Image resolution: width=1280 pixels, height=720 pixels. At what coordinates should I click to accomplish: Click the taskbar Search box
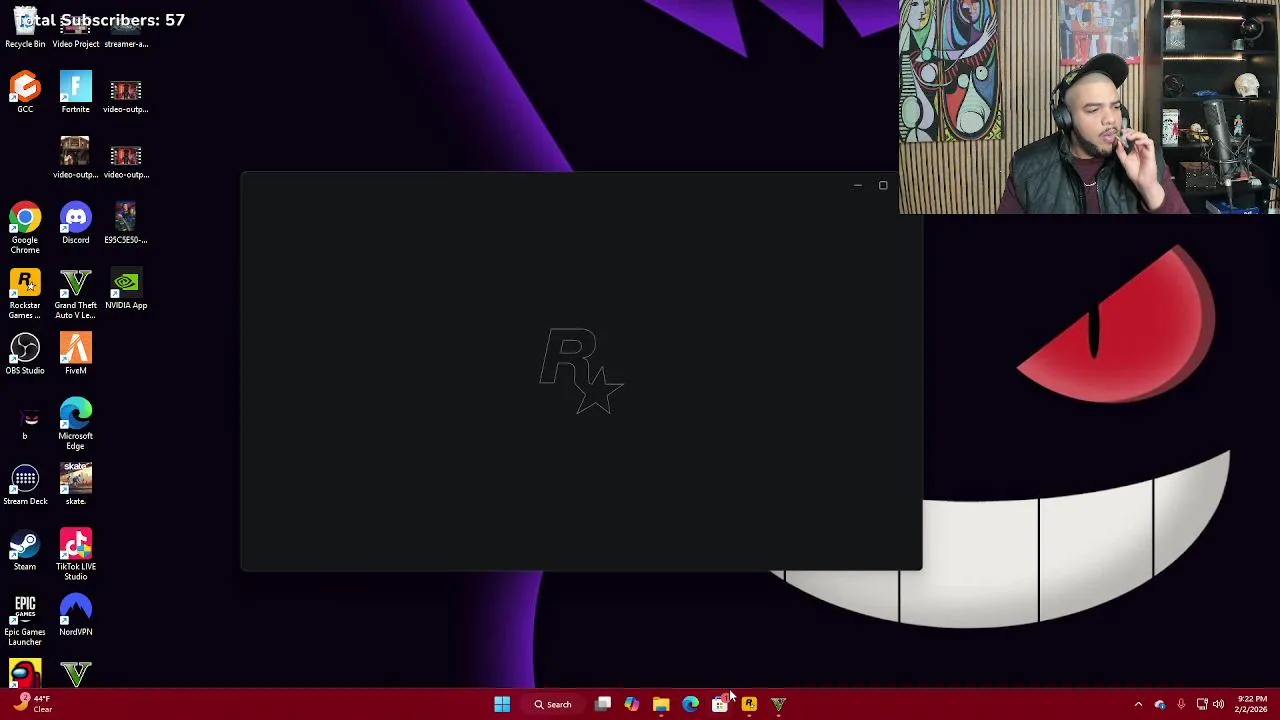552,704
